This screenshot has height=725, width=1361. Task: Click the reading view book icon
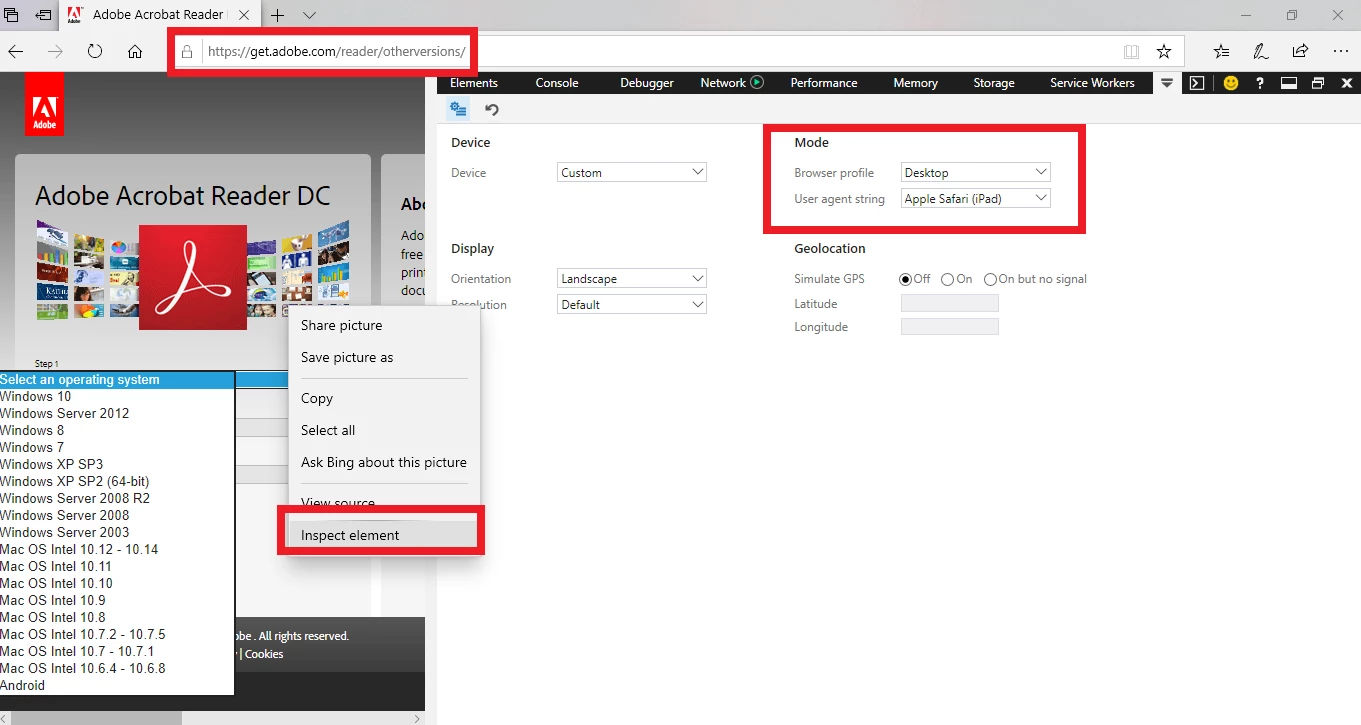1131,51
